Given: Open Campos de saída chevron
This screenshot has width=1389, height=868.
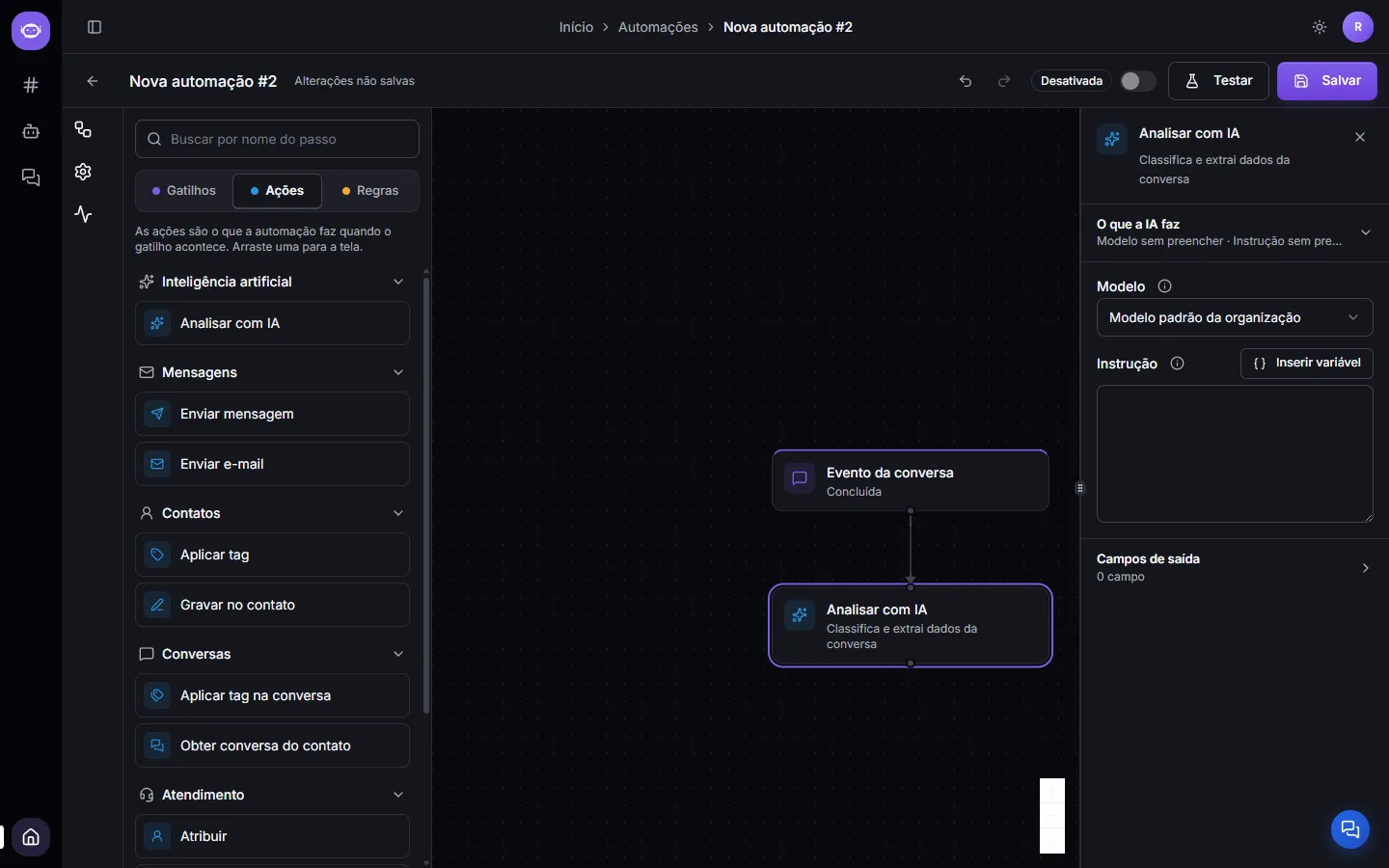Looking at the screenshot, I should click(1365, 568).
